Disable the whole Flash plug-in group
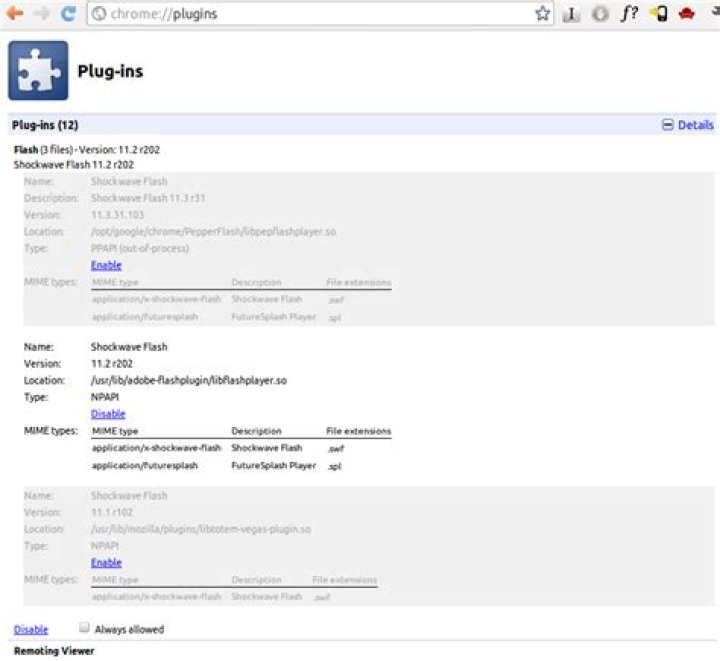This screenshot has height=661, width=720. pyautogui.click(x=31, y=629)
